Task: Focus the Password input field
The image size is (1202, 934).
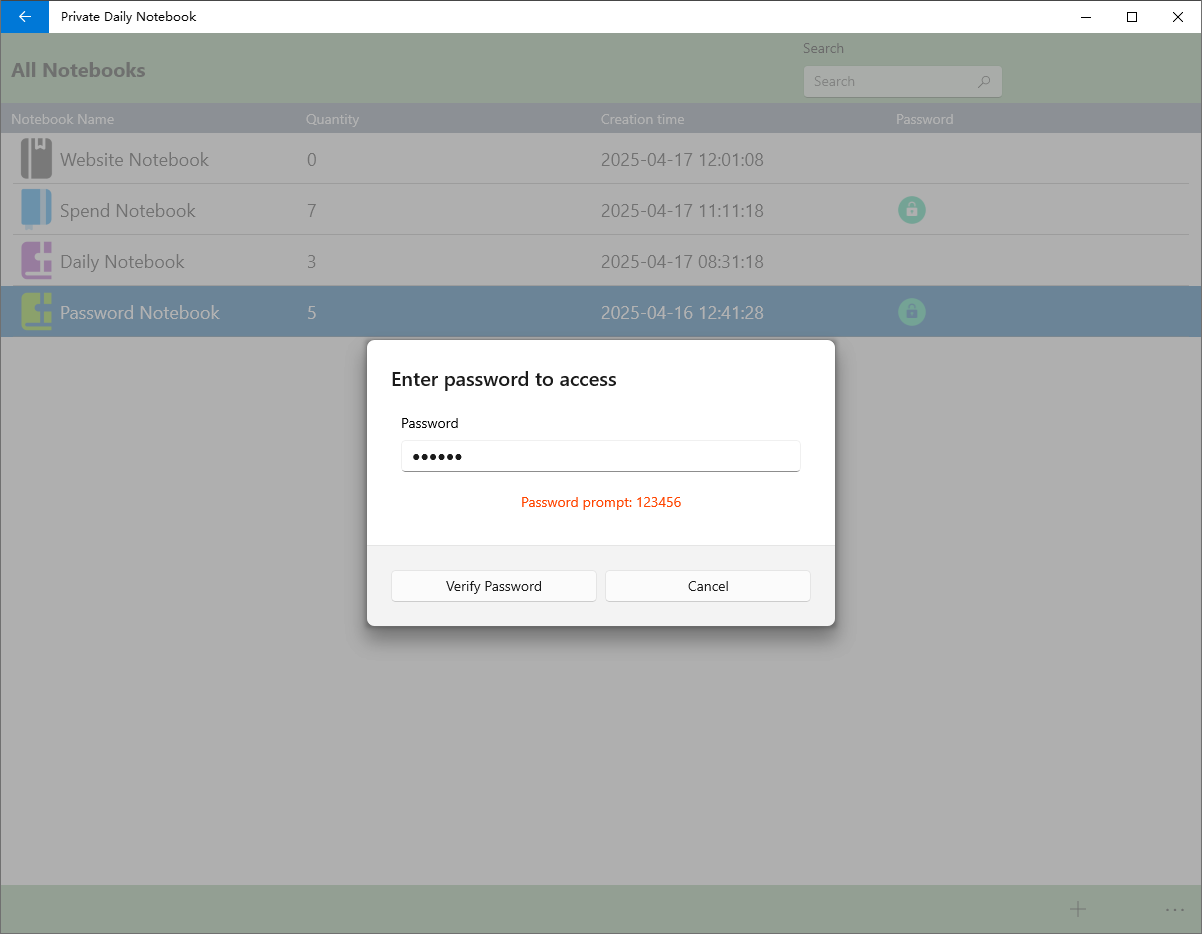Action: 601,456
